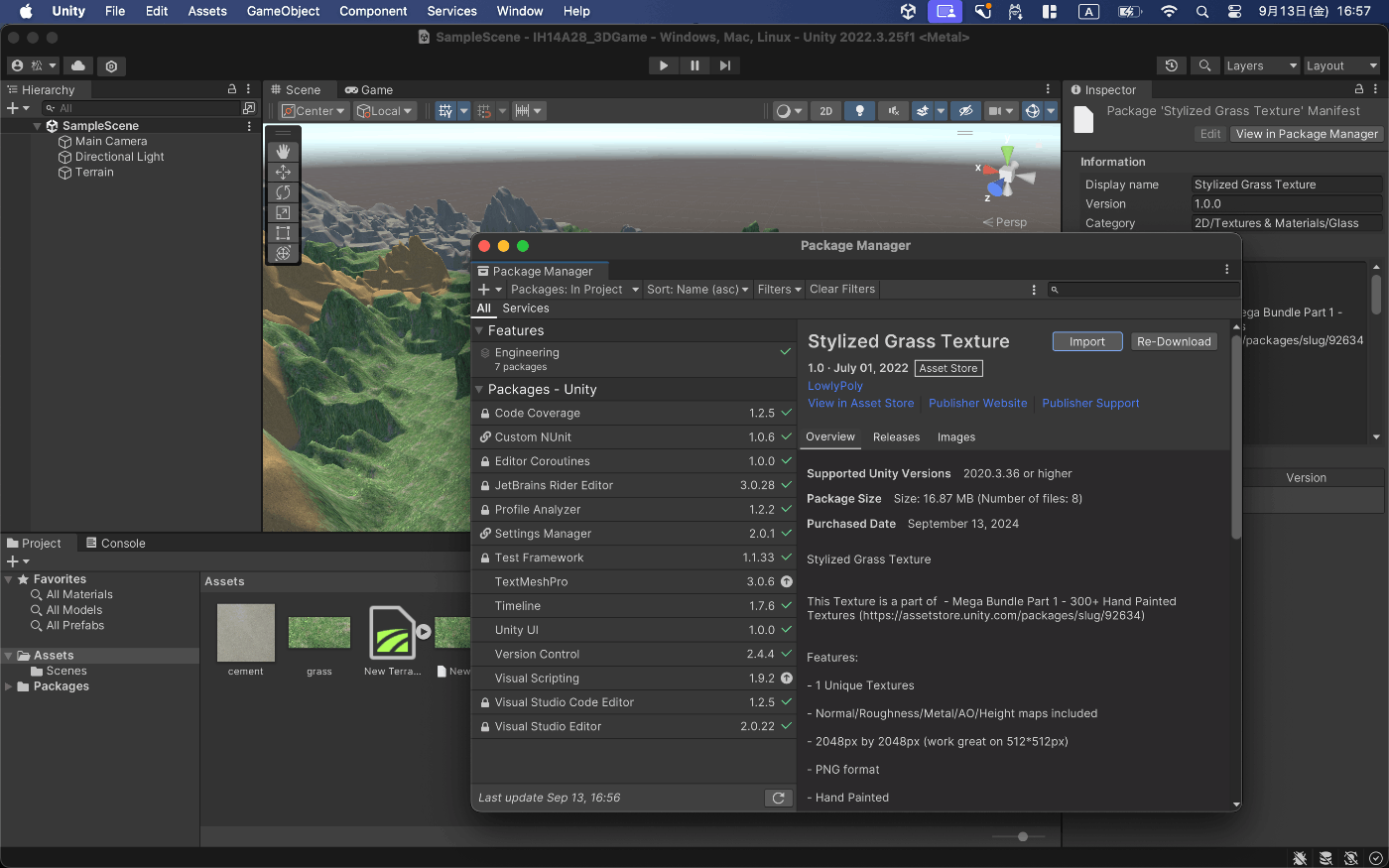Click the Import button
Screen dimensions: 1389x868
[x=1087, y=341]
